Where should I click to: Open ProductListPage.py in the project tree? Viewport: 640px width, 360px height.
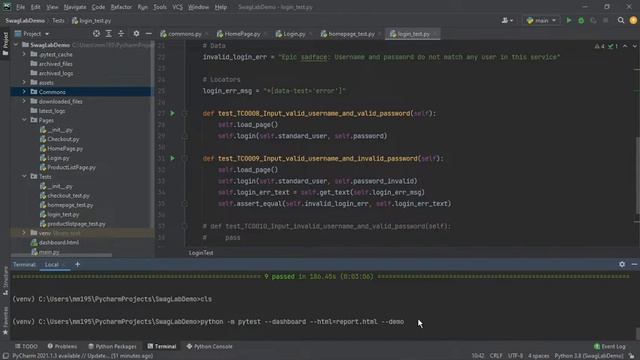pos(71,167)
